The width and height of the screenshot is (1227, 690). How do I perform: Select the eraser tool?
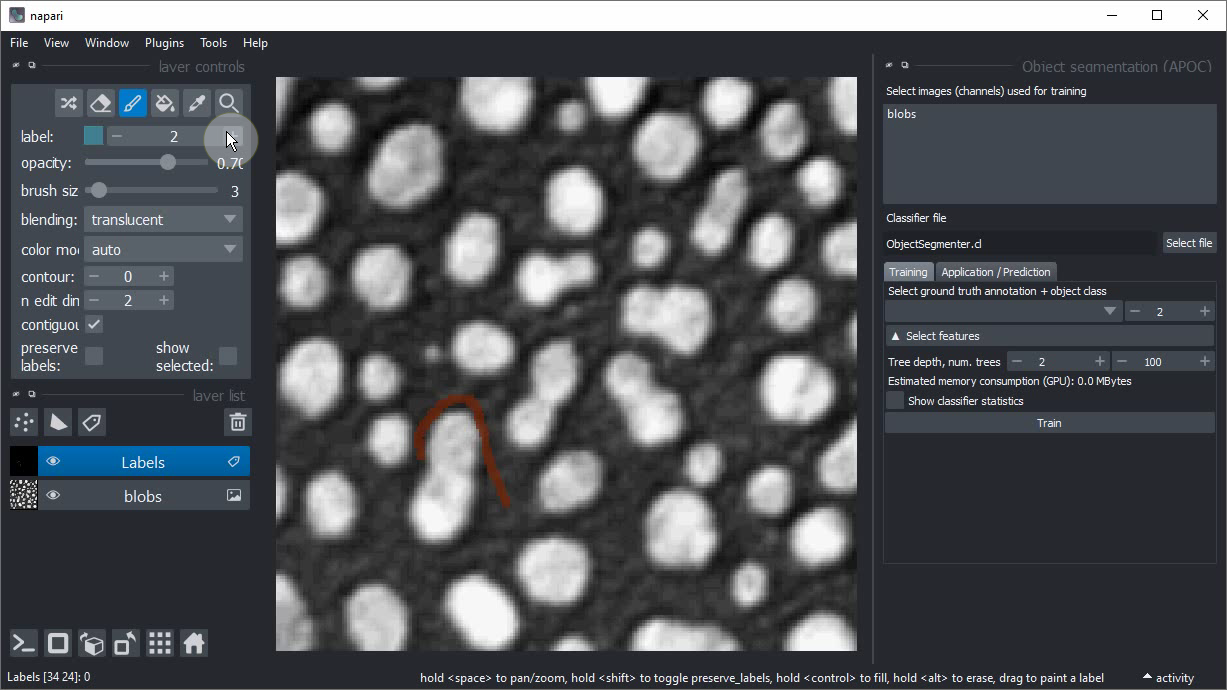coord(100,103)
